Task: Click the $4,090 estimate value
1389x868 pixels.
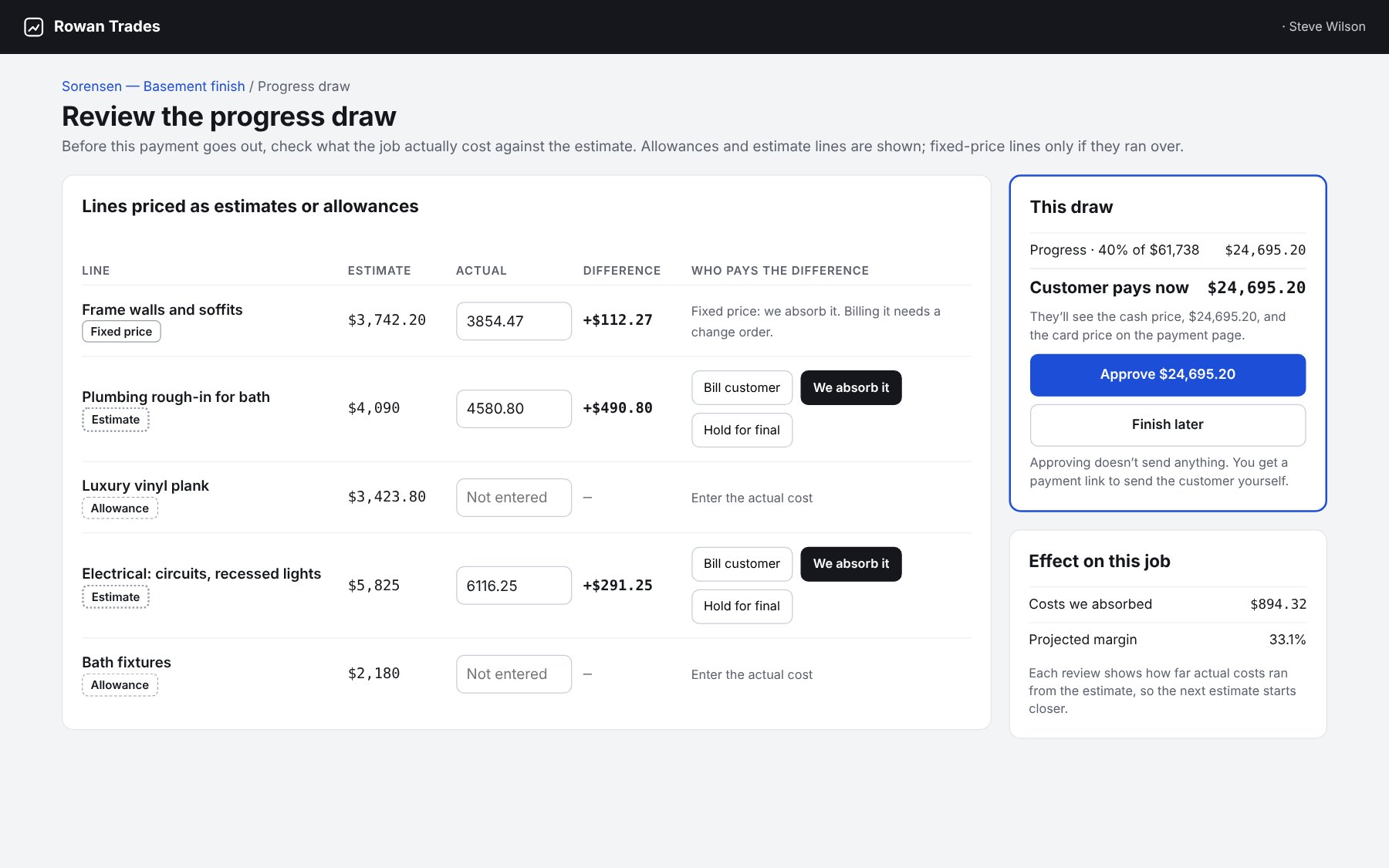Action: (373, 408)
